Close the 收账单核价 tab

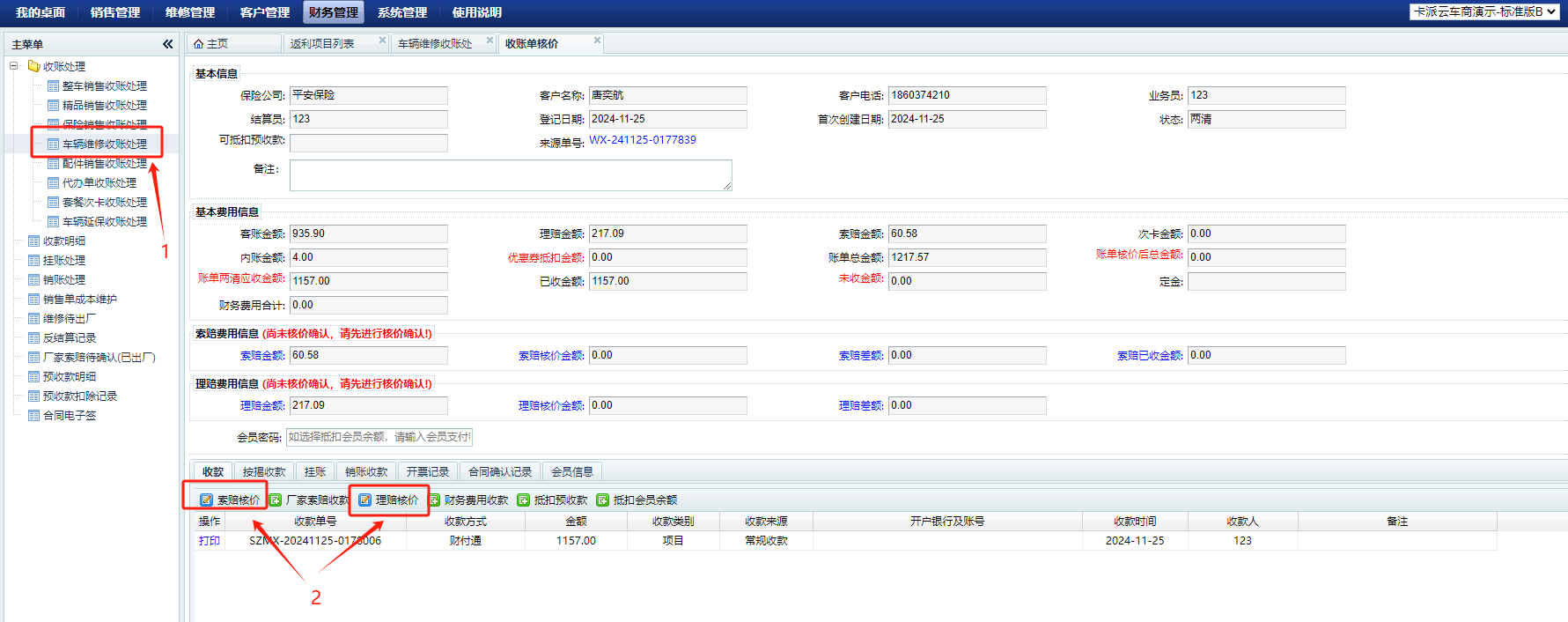point(597,40)
